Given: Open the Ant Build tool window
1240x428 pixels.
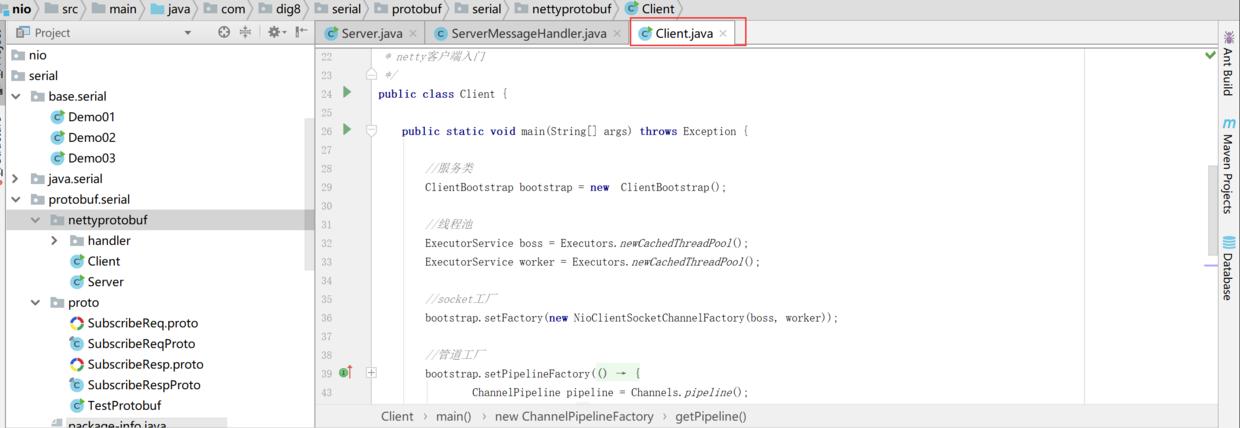Looking at the screenshot, I should (1228, 64).
